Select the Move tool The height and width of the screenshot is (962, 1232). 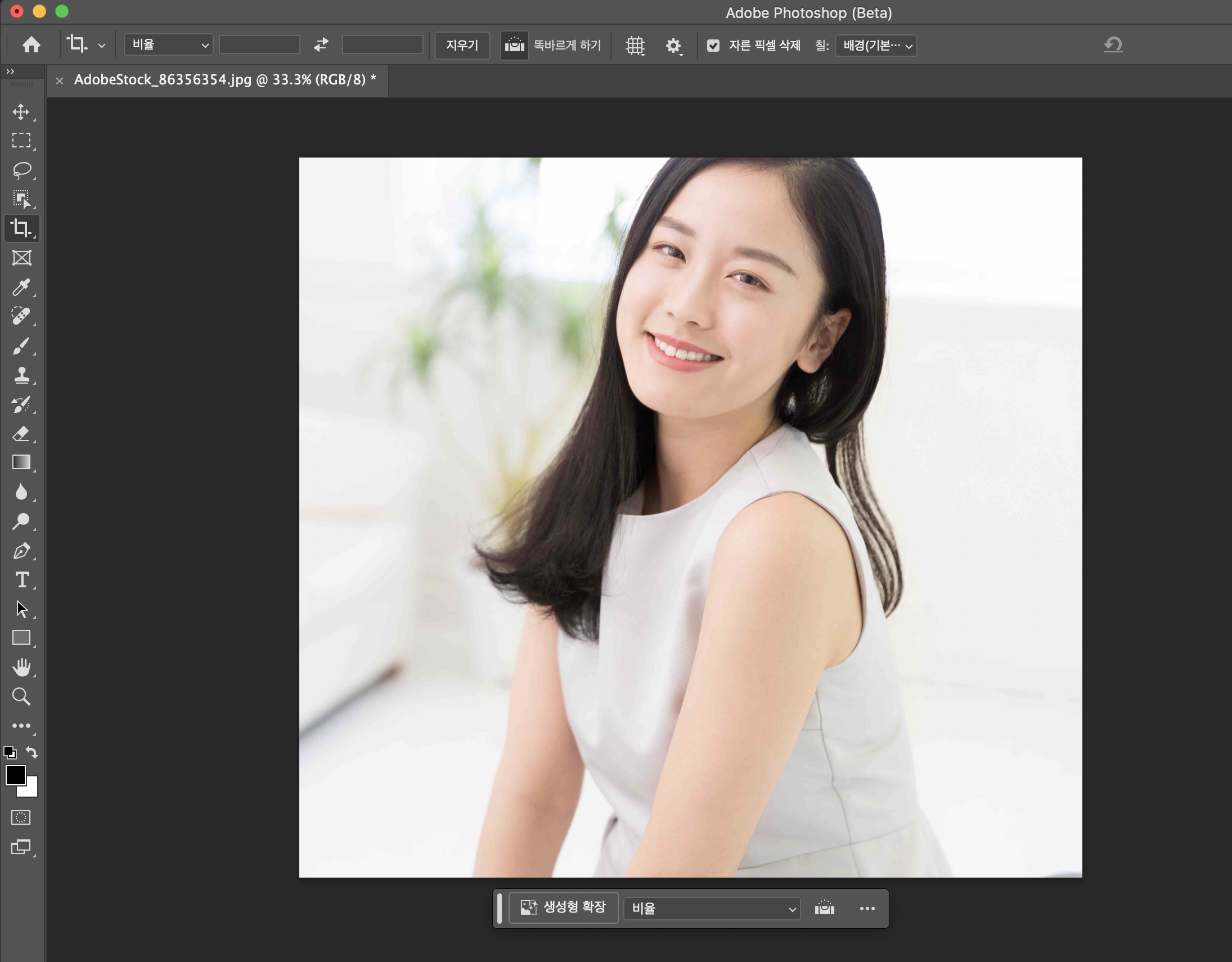point(21,112)
